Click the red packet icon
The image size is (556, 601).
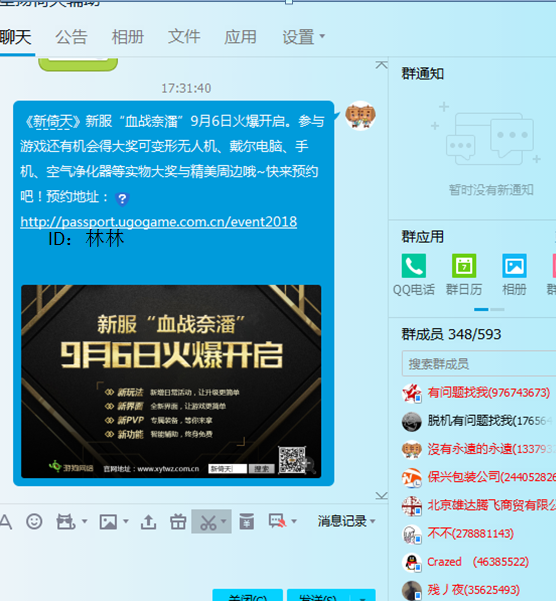pos(246,522)
